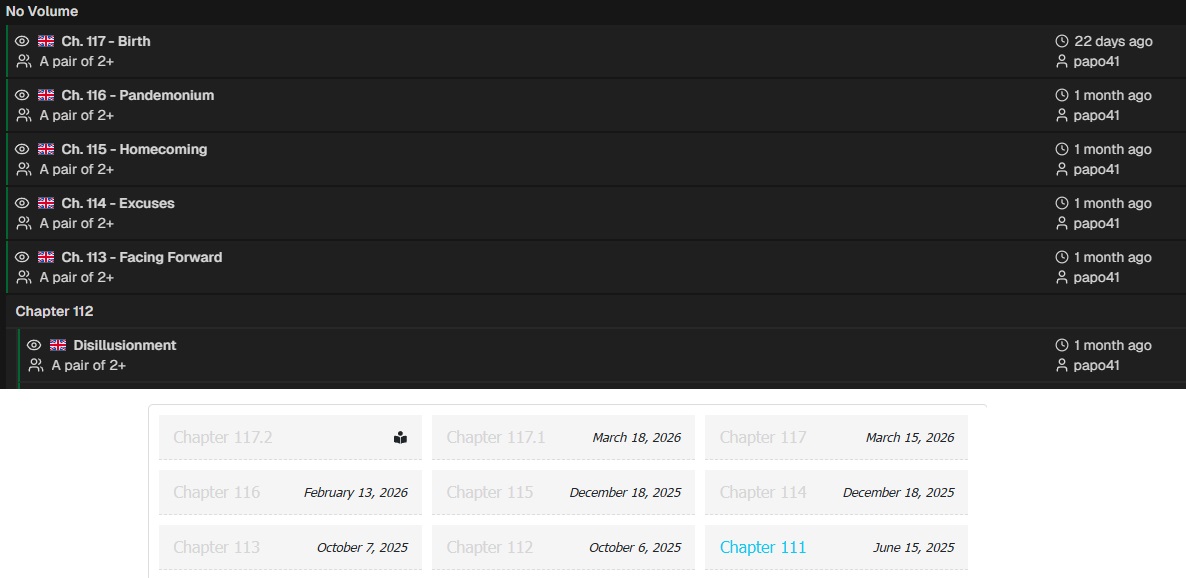Select Chapter 117.1 tile dated March 18, 2026
The width and height of the screenshot is (1186, 578).
[x=563, y=438]
